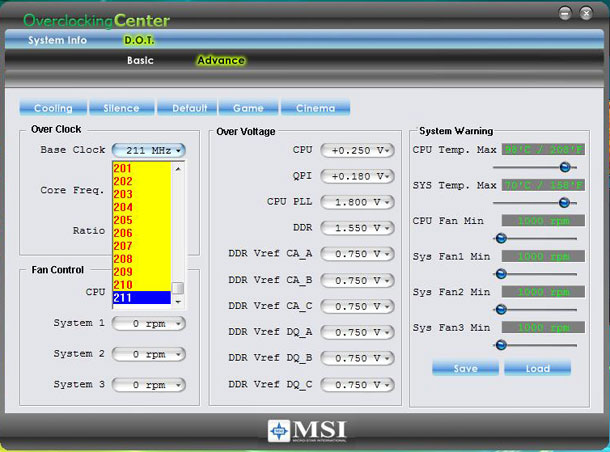610x452 pixels.
Task: Close the Overclocking Center window
Action: coord(586,13)
